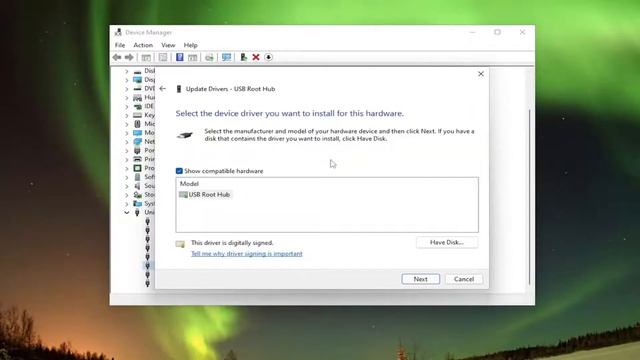Click the Human Interface Devices category icon
The image size is (640, 360).
(x=138, y=97)
